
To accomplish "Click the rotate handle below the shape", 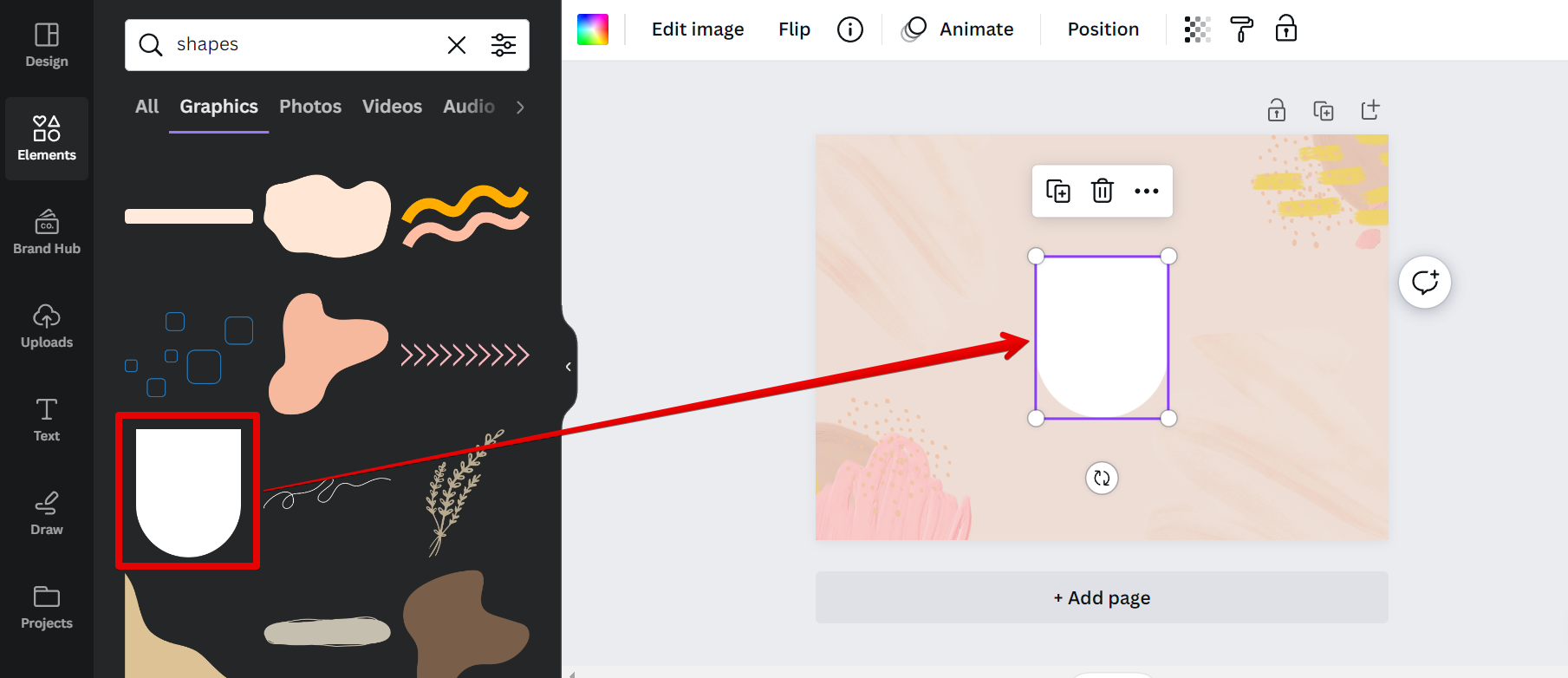I will point(1103,478).
